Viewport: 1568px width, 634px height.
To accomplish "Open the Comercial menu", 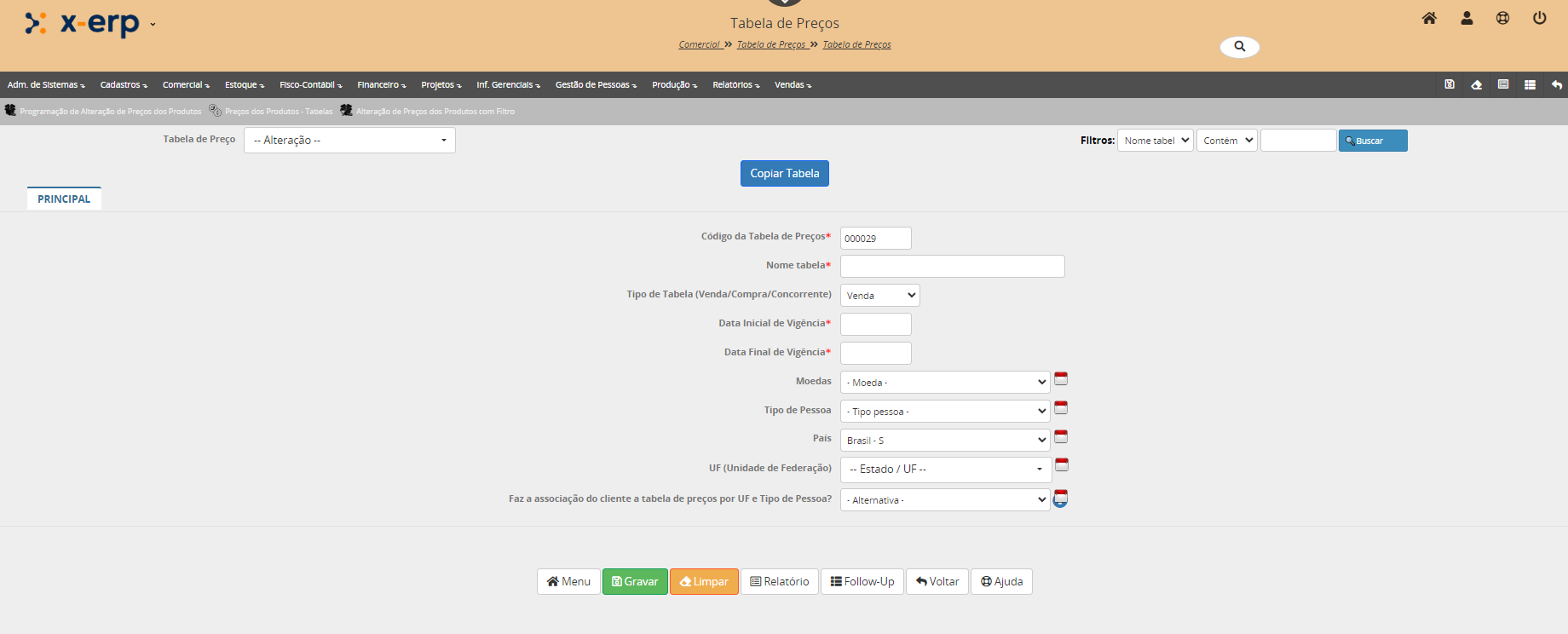I will click(185, 85).
